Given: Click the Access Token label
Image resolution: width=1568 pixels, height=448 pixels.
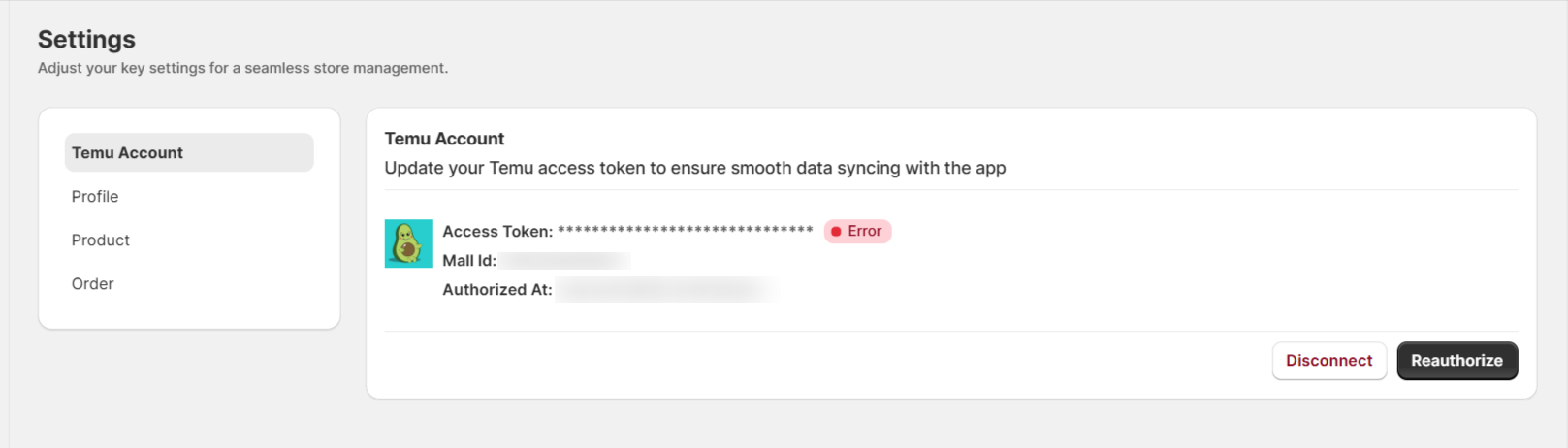Looking at the screenshot, I should [497, 232].
